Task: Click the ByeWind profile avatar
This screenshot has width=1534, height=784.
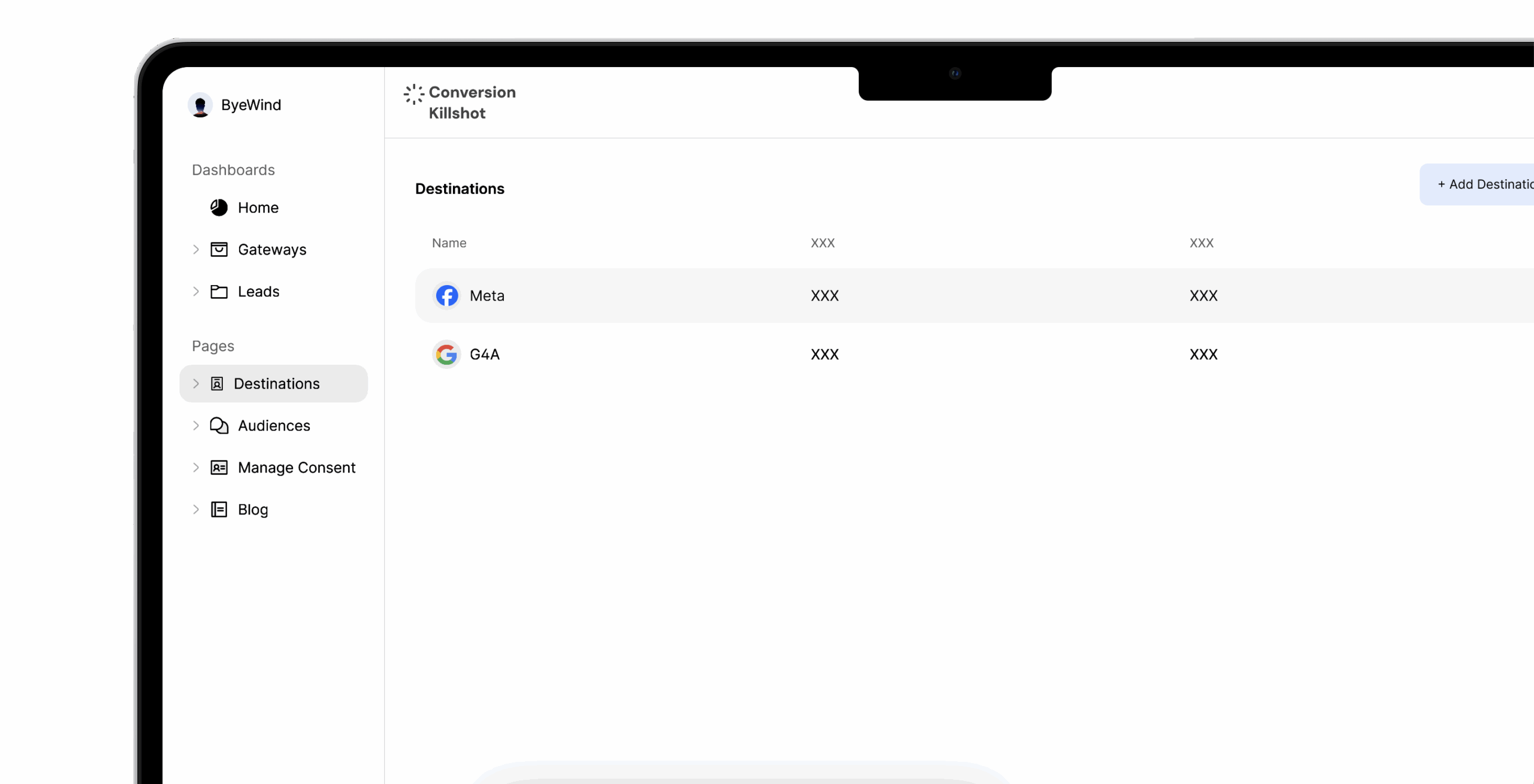Action: click(200, 105)
